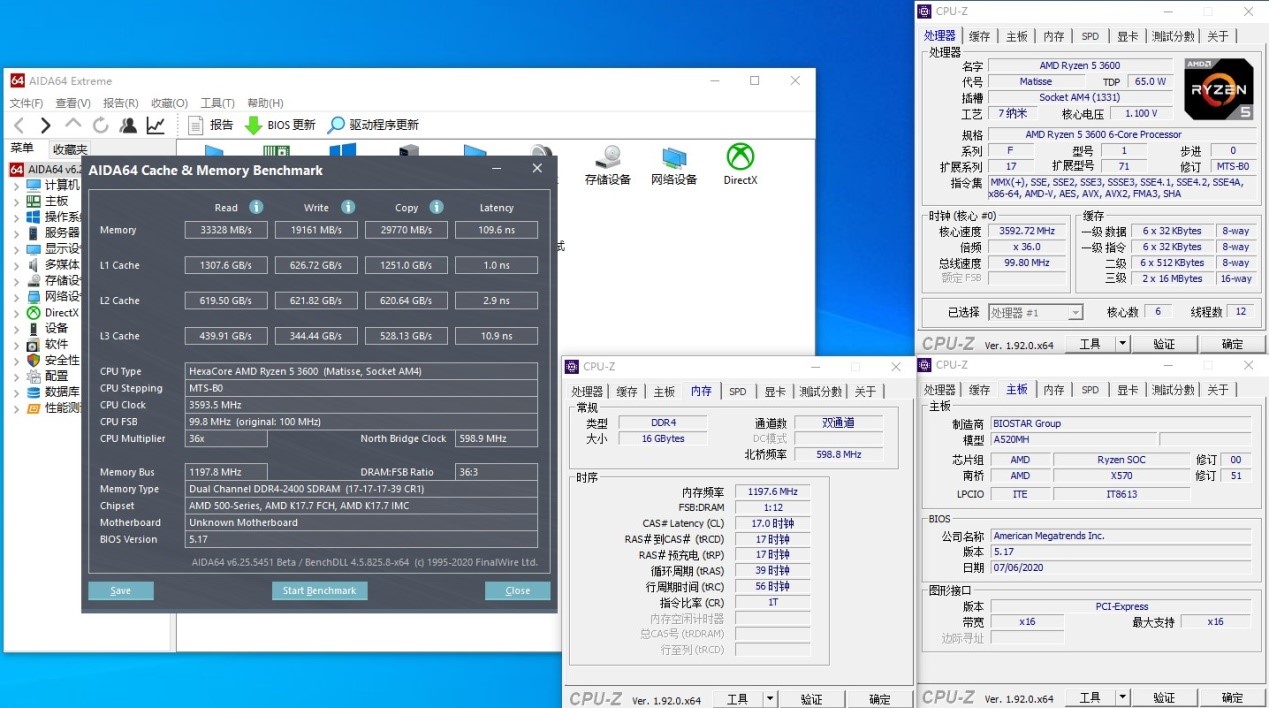Open the 收藏(O) menu in AIDA64

(x=169, y=103)
